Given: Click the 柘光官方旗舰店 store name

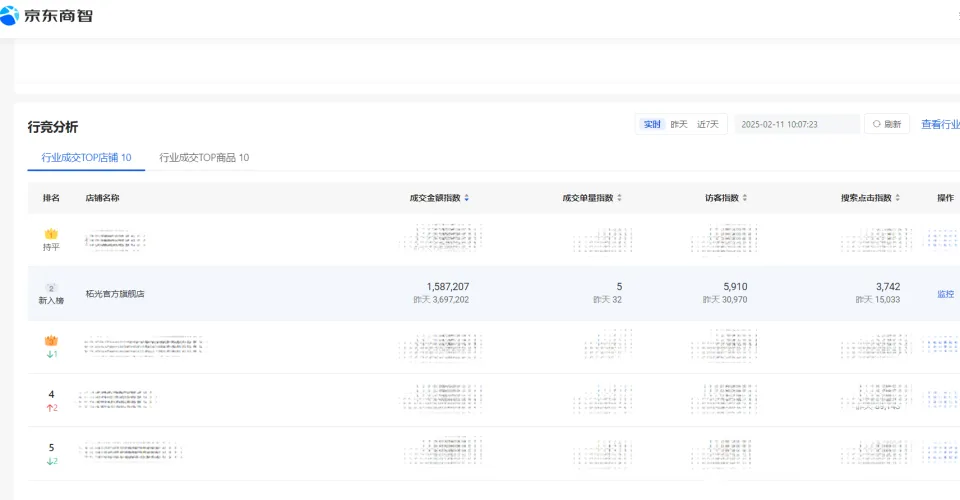Looking at the screenshot, I should coord(115,294).
